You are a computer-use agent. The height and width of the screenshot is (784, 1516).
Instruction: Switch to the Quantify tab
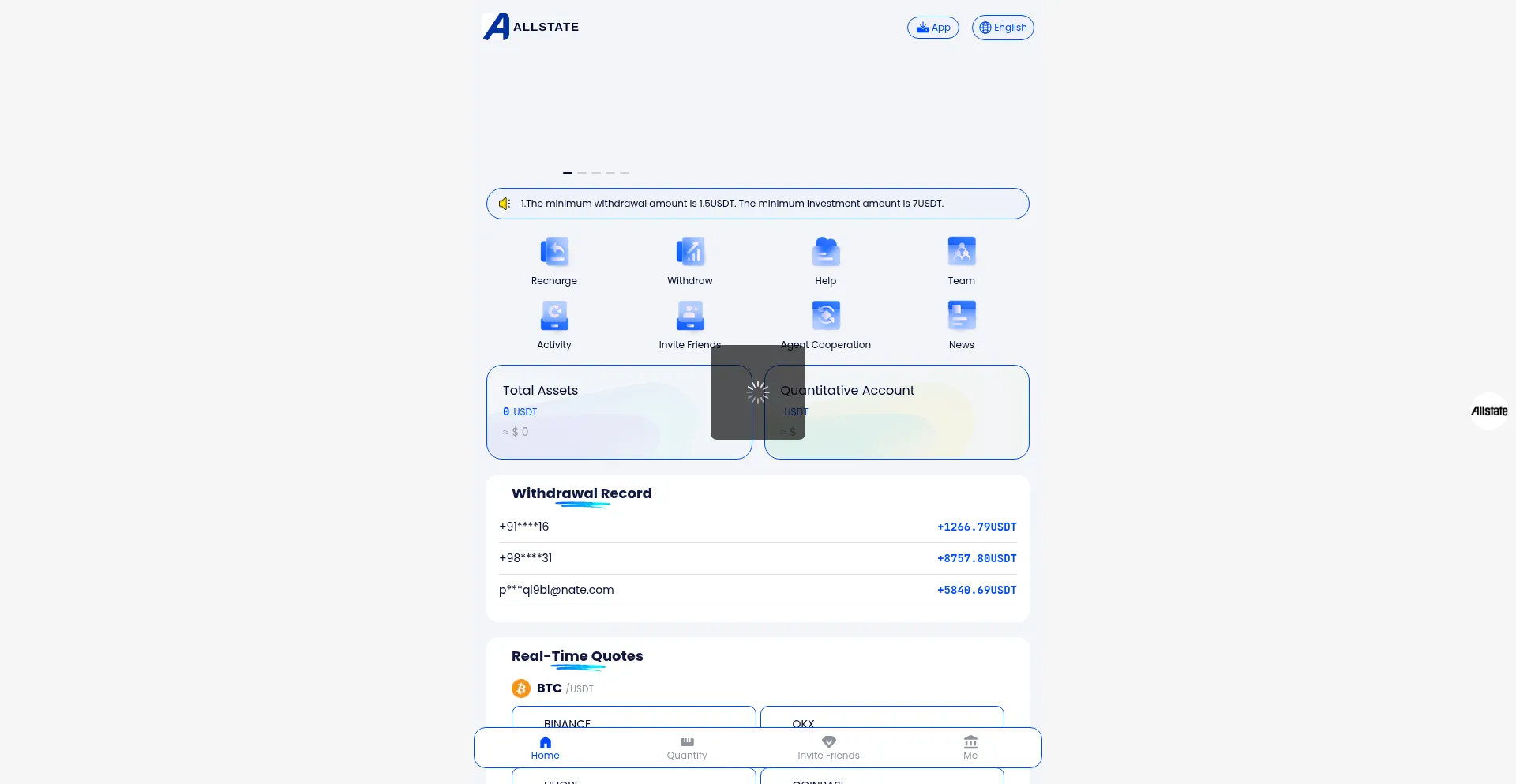click(x=687, y=748)
